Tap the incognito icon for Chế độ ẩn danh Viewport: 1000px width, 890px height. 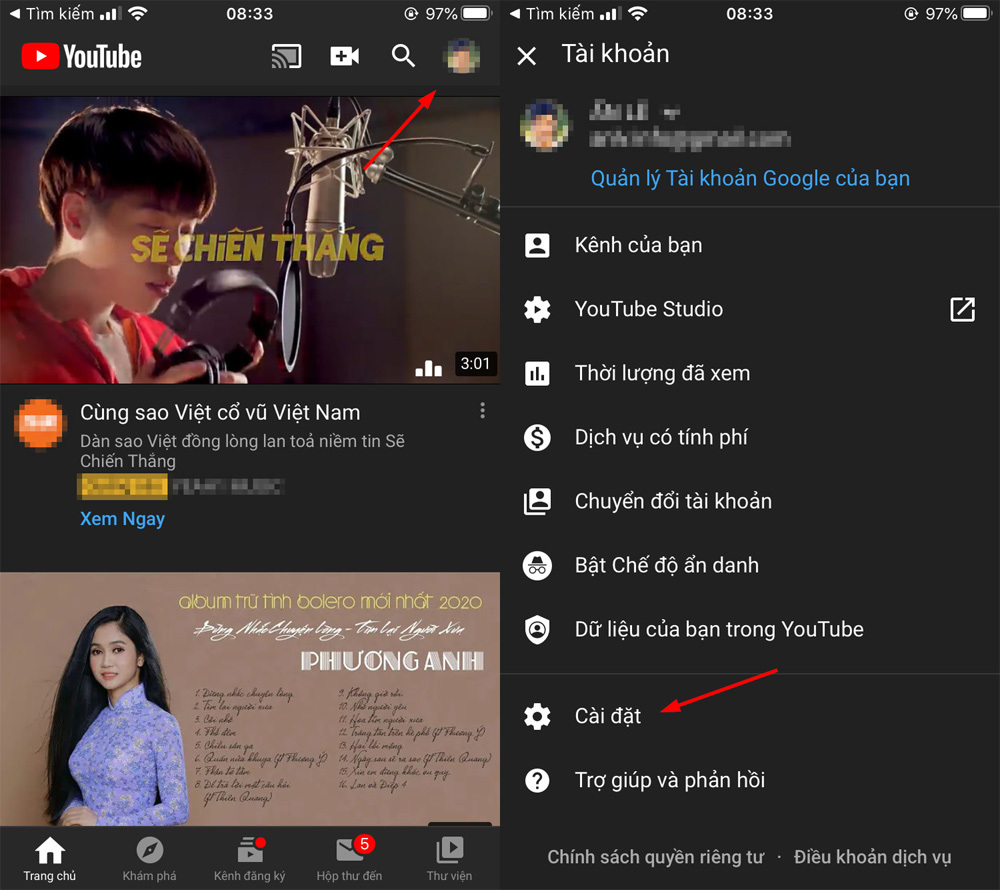tap(537, 565)
